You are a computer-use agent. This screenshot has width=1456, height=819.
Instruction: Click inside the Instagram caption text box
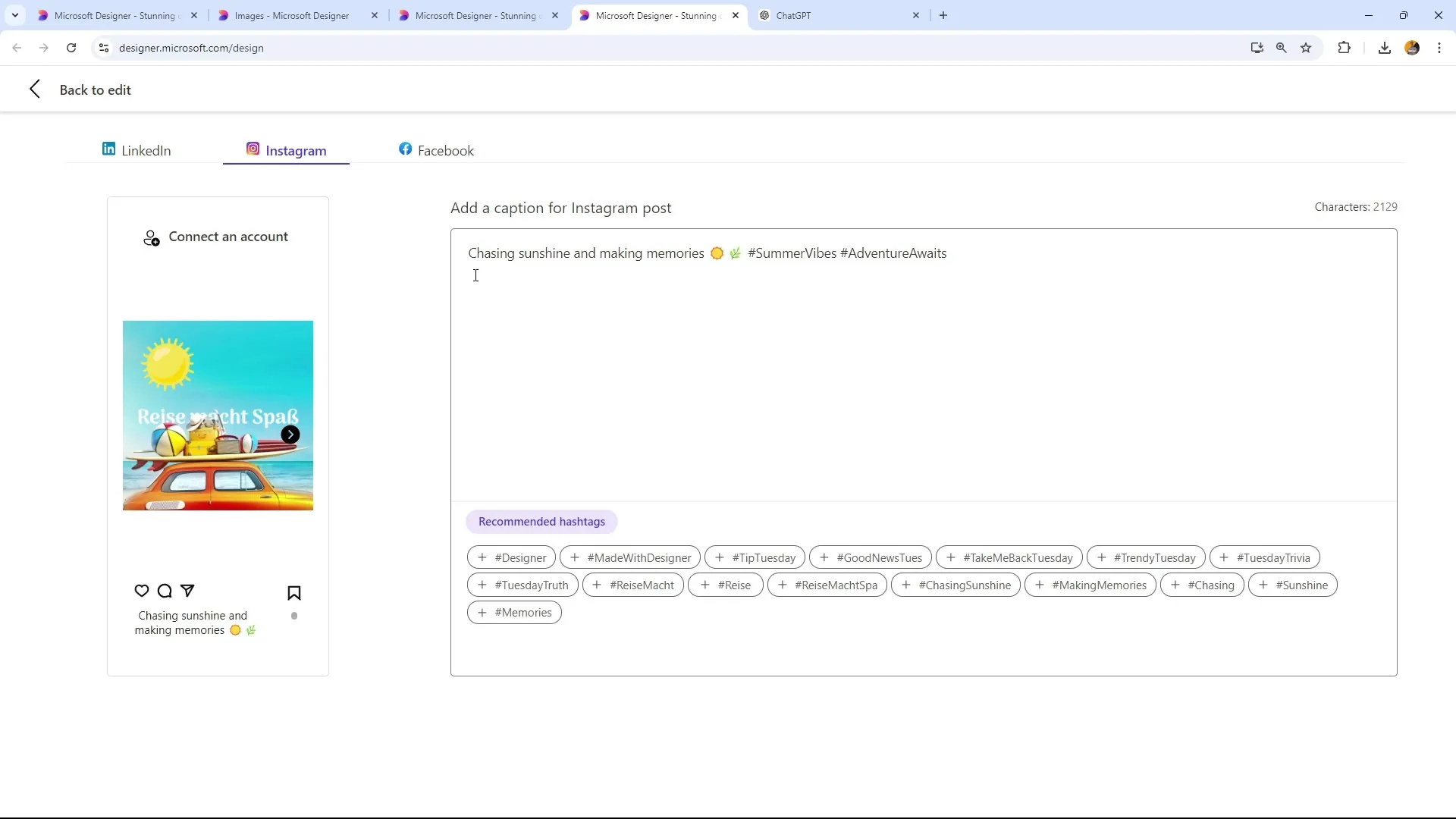click(924, 365)
